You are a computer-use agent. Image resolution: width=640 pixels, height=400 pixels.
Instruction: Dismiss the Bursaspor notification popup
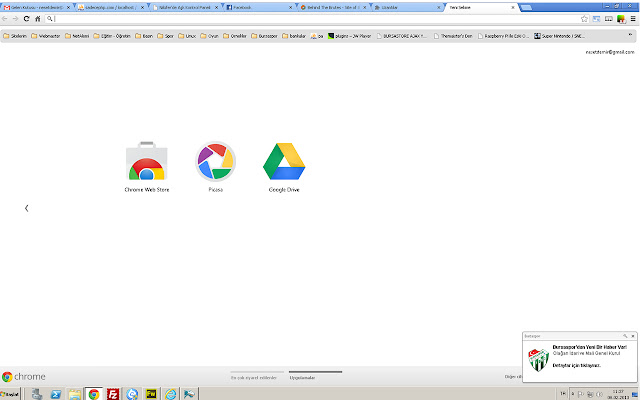click(x=633, y=336)
